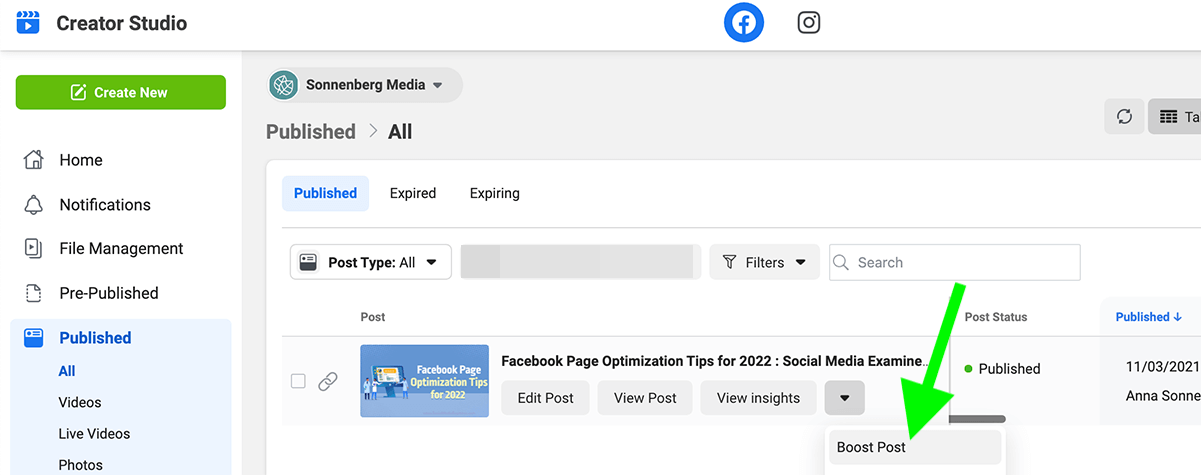Click the View insights button

coord(758,398)
